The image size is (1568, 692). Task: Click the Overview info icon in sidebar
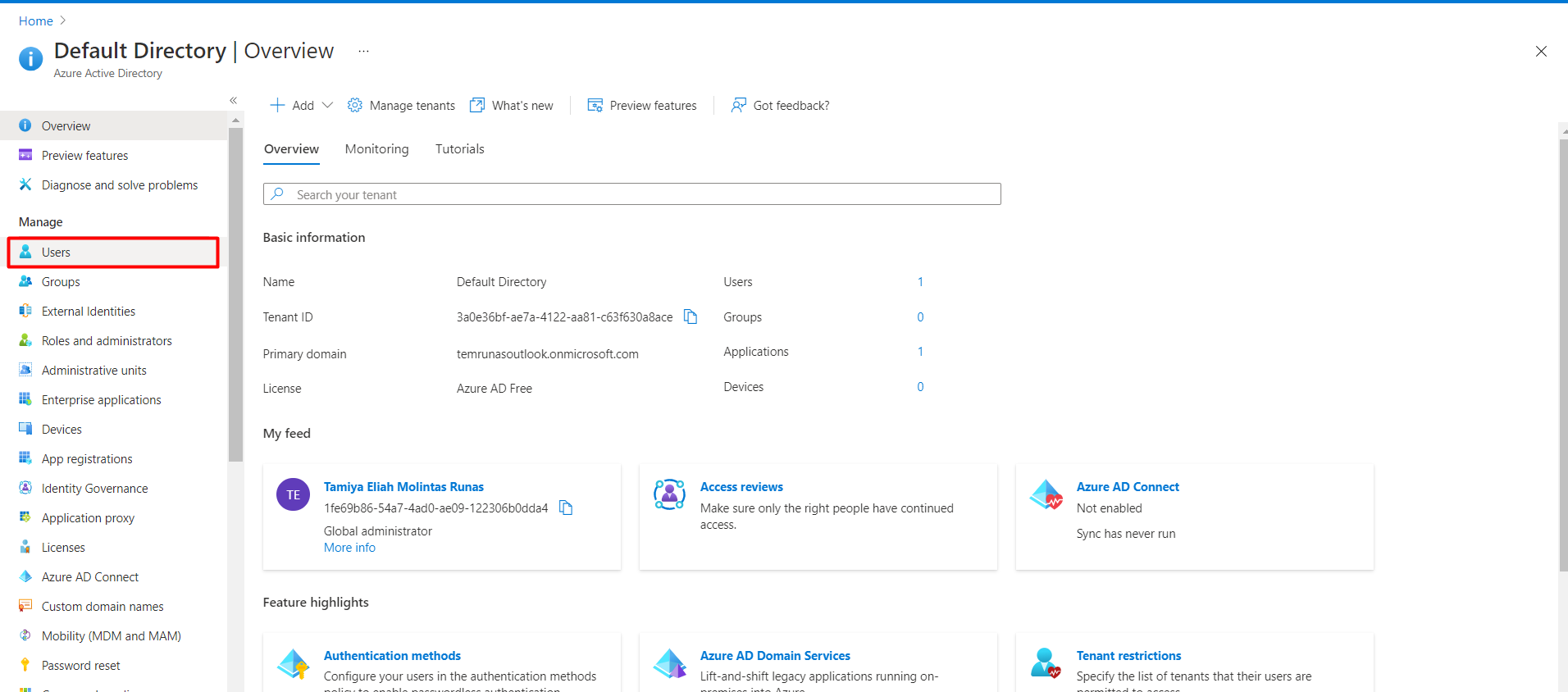point(25,125)
